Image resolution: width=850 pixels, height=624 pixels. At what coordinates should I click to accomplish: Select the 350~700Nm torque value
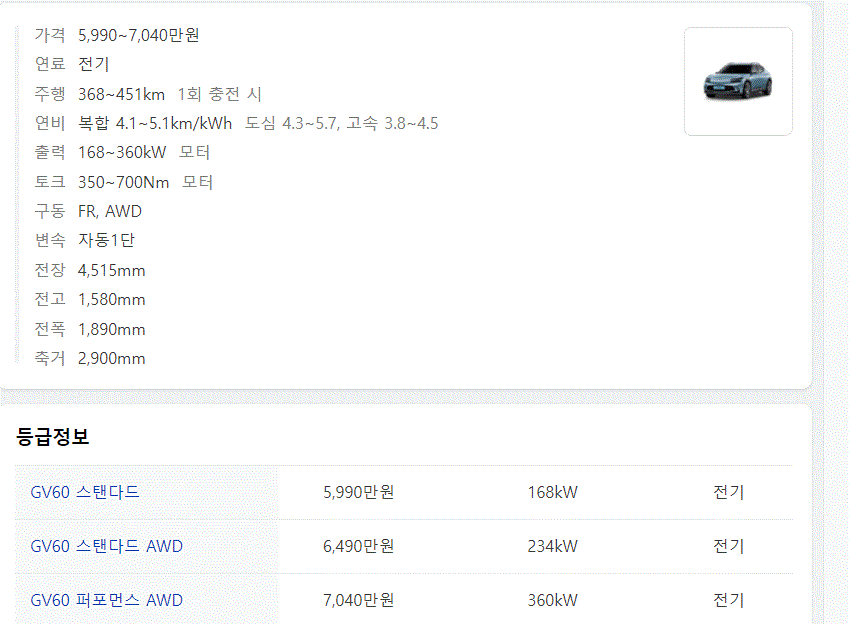124,182
